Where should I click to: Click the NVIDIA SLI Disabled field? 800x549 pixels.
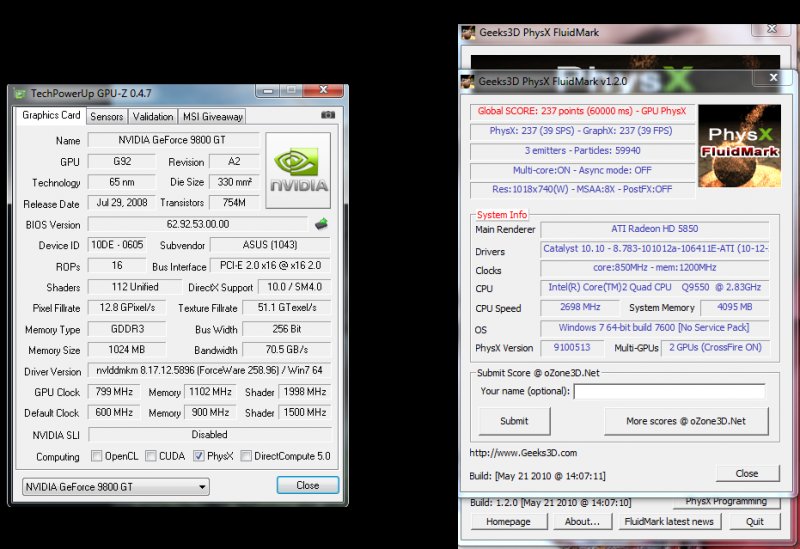[209, 434]
